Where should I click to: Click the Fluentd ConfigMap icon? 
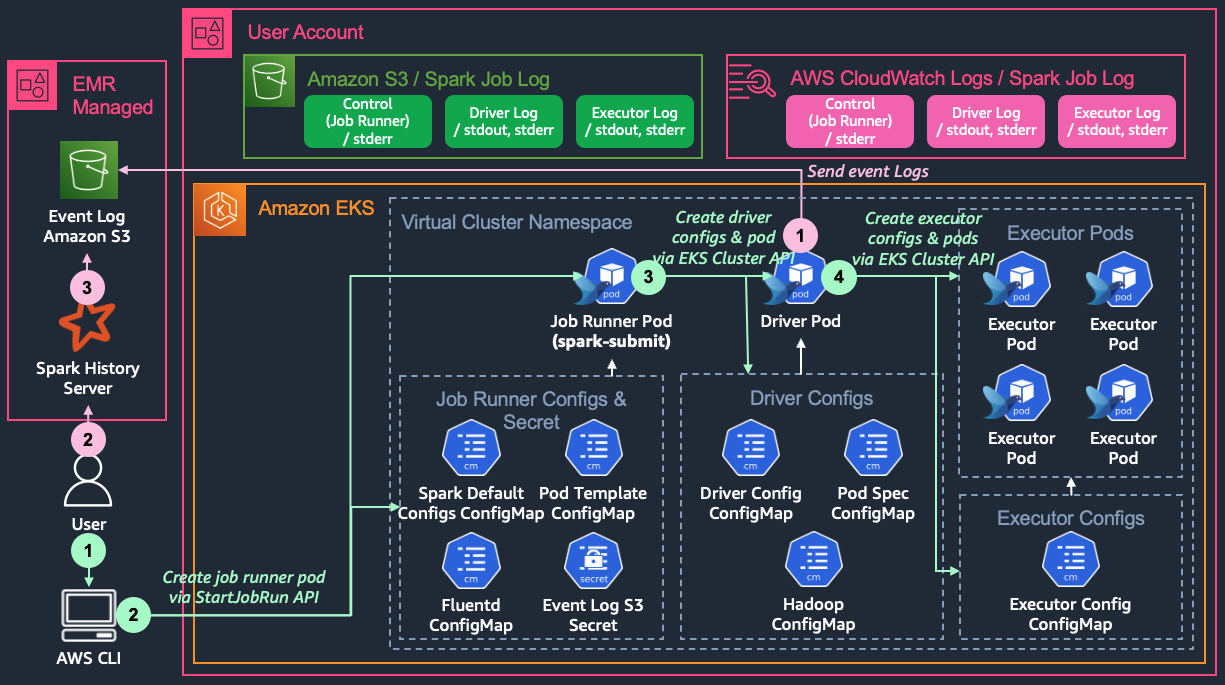471,561
